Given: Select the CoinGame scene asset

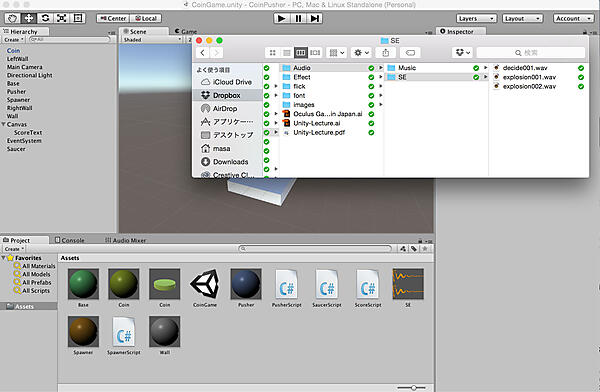Looking at the screenshot, I should 205,288.
